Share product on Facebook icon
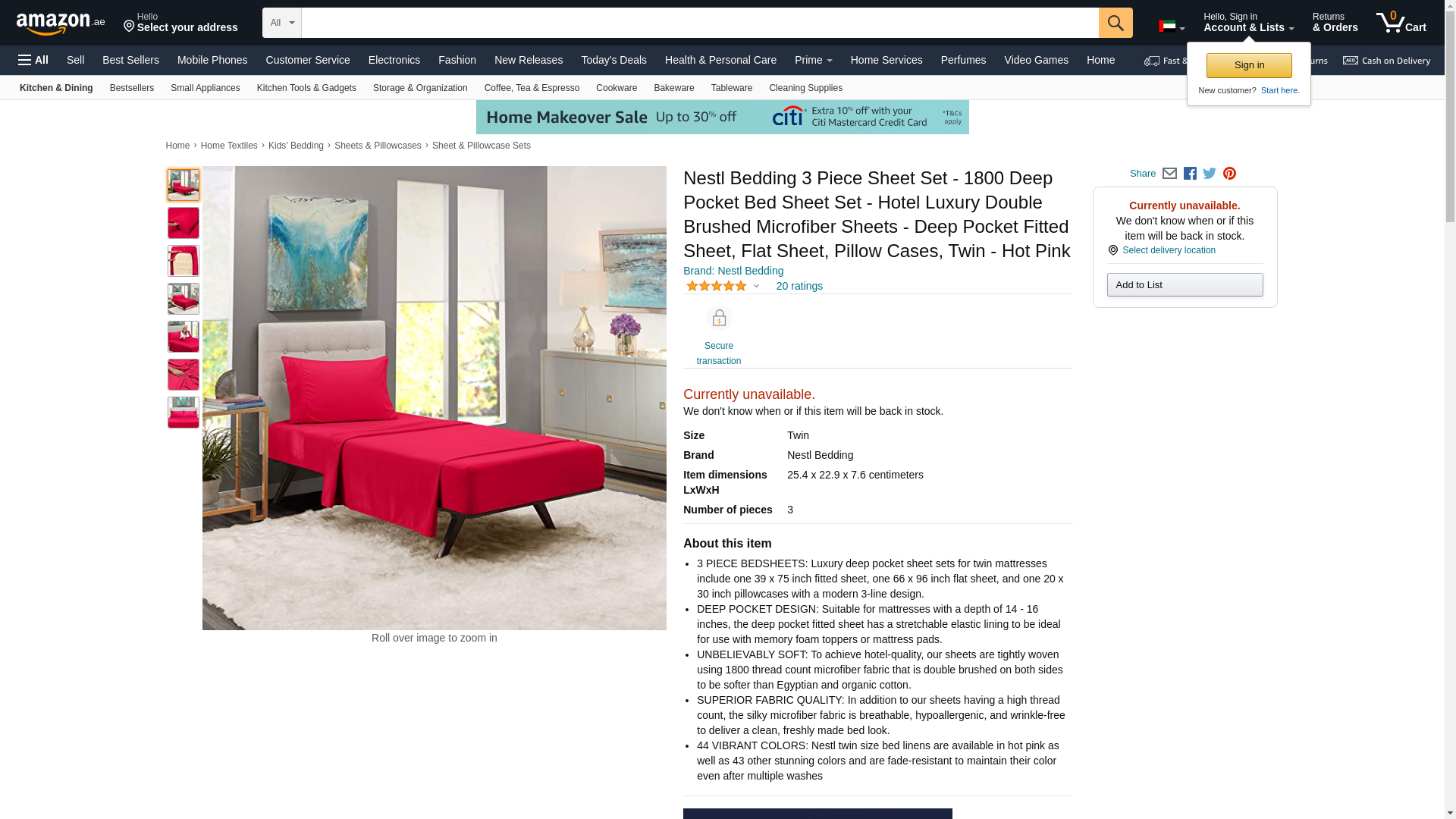Screen dimensions: 1456x819 [1190, 174]
